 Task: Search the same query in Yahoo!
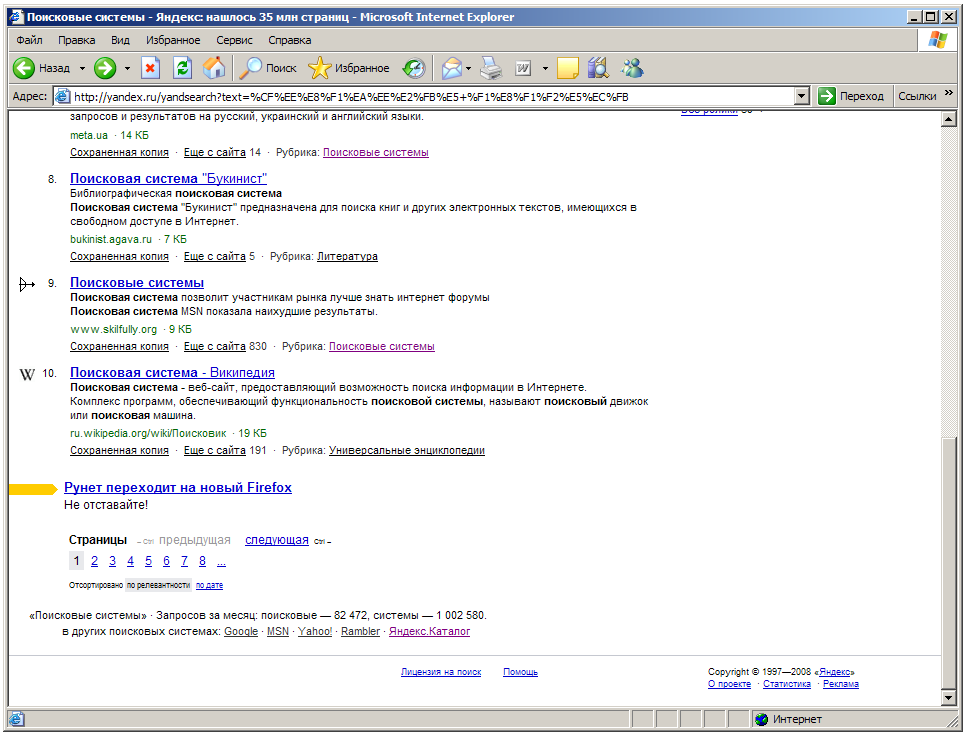pyautogui.click(x=315, y=632)
